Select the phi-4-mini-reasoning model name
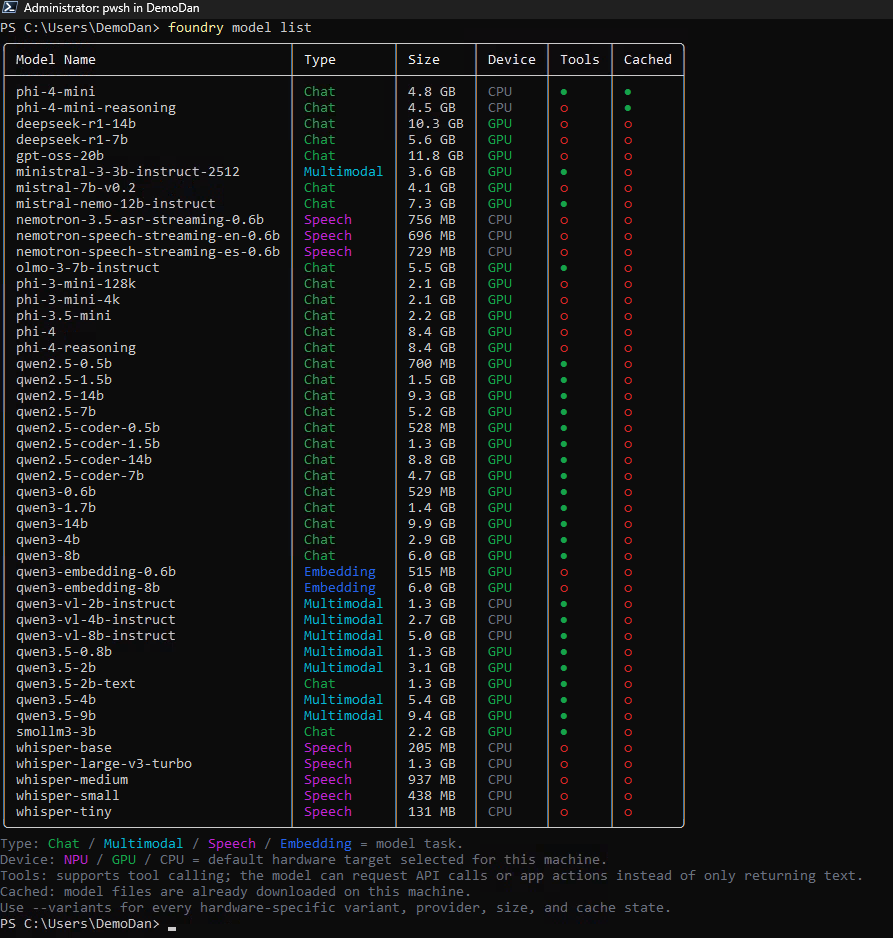The height and width of the screenshot is (938, 893). point(96,108)
